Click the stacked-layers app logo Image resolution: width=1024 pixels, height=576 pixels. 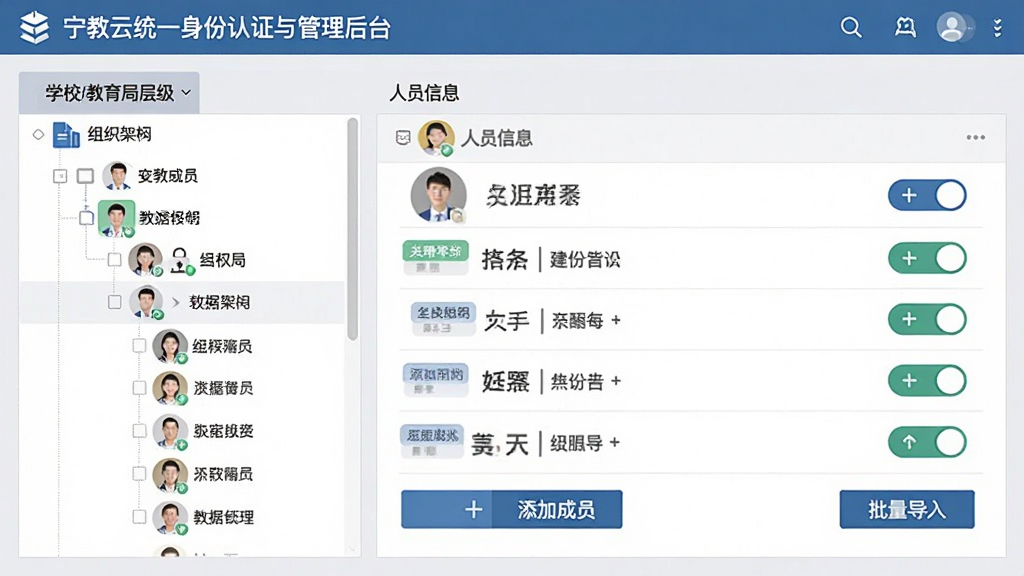click(34, 27)
